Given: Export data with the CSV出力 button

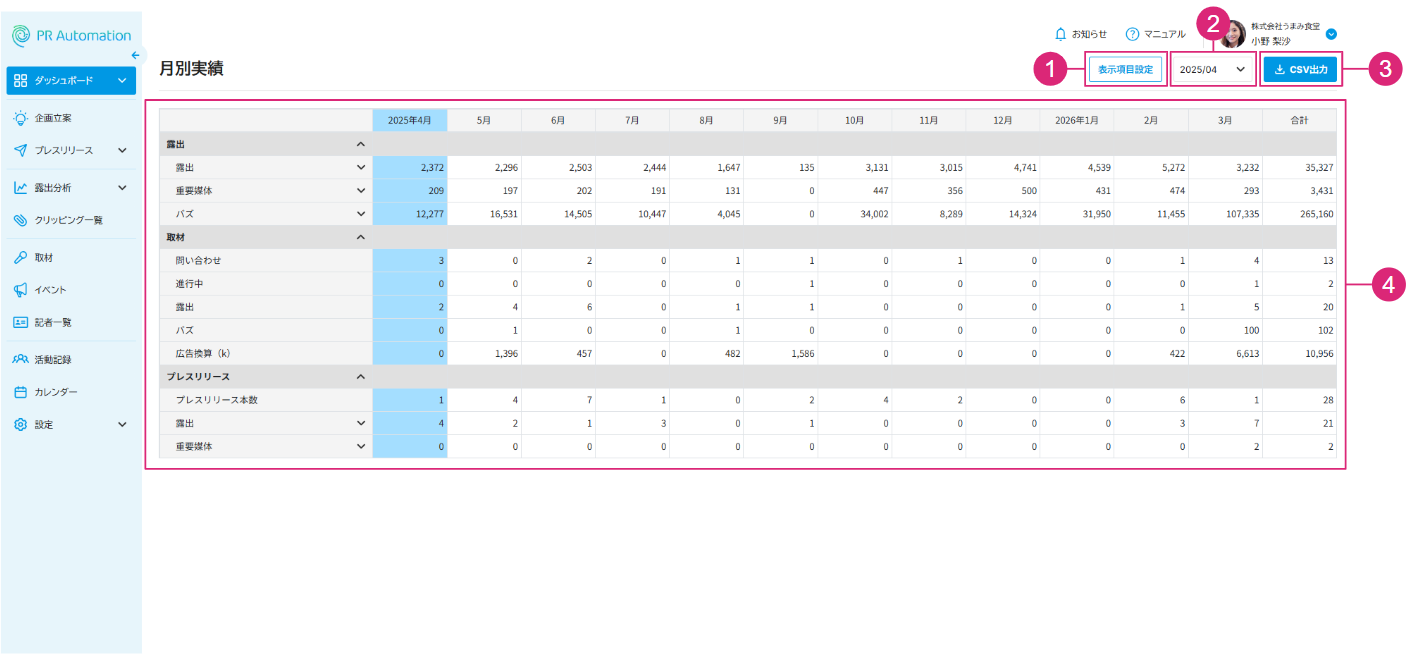Looking at the screenshot, I should click(1300, 70).
